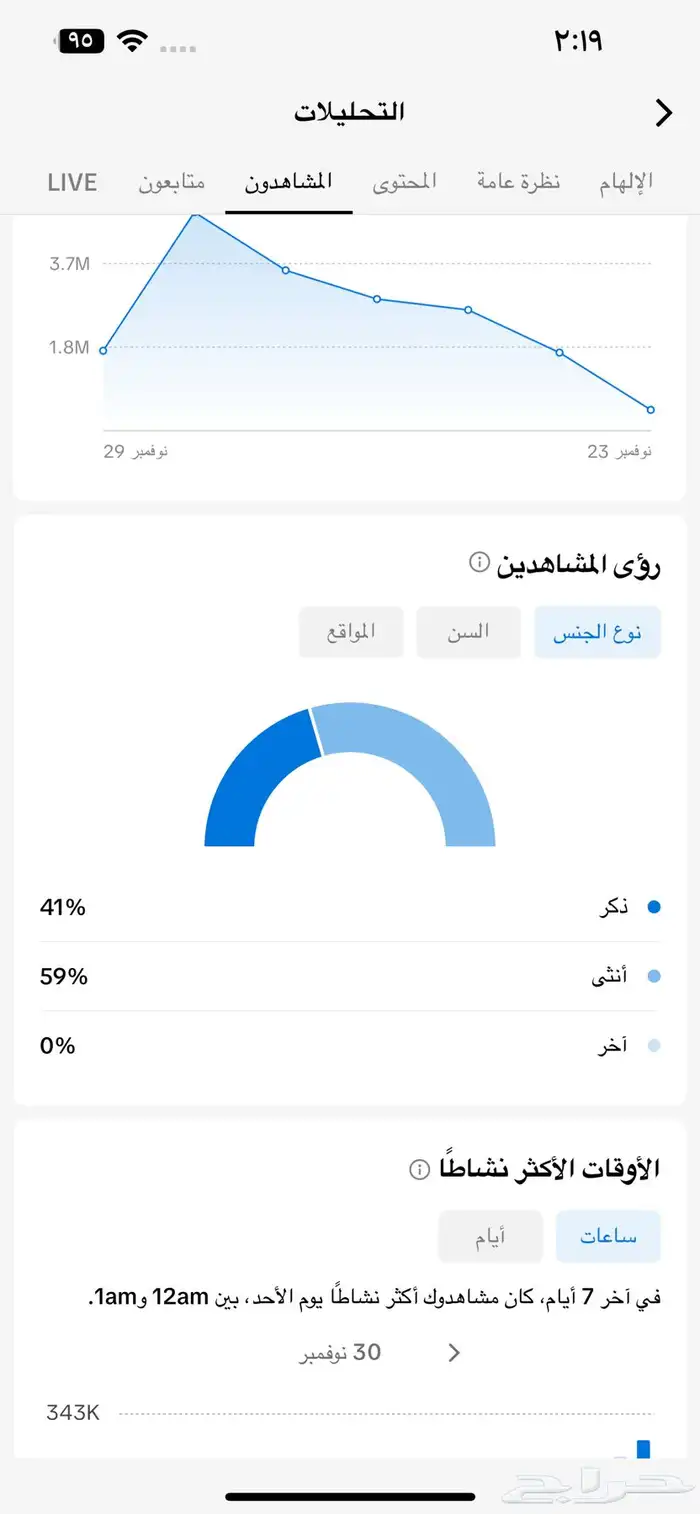Select the November 23 data point on the chart
The image size is (700, 1514).
click(x=650, y=409)
